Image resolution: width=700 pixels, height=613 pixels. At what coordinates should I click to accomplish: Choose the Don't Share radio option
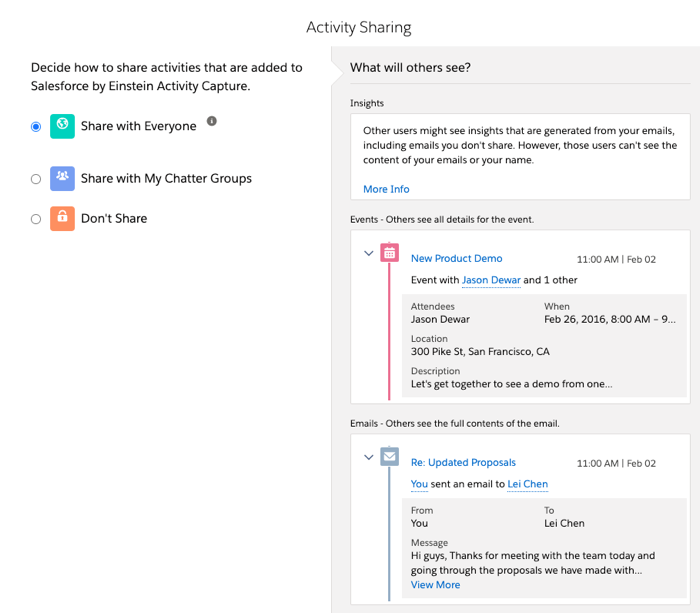tap(36, 219)
